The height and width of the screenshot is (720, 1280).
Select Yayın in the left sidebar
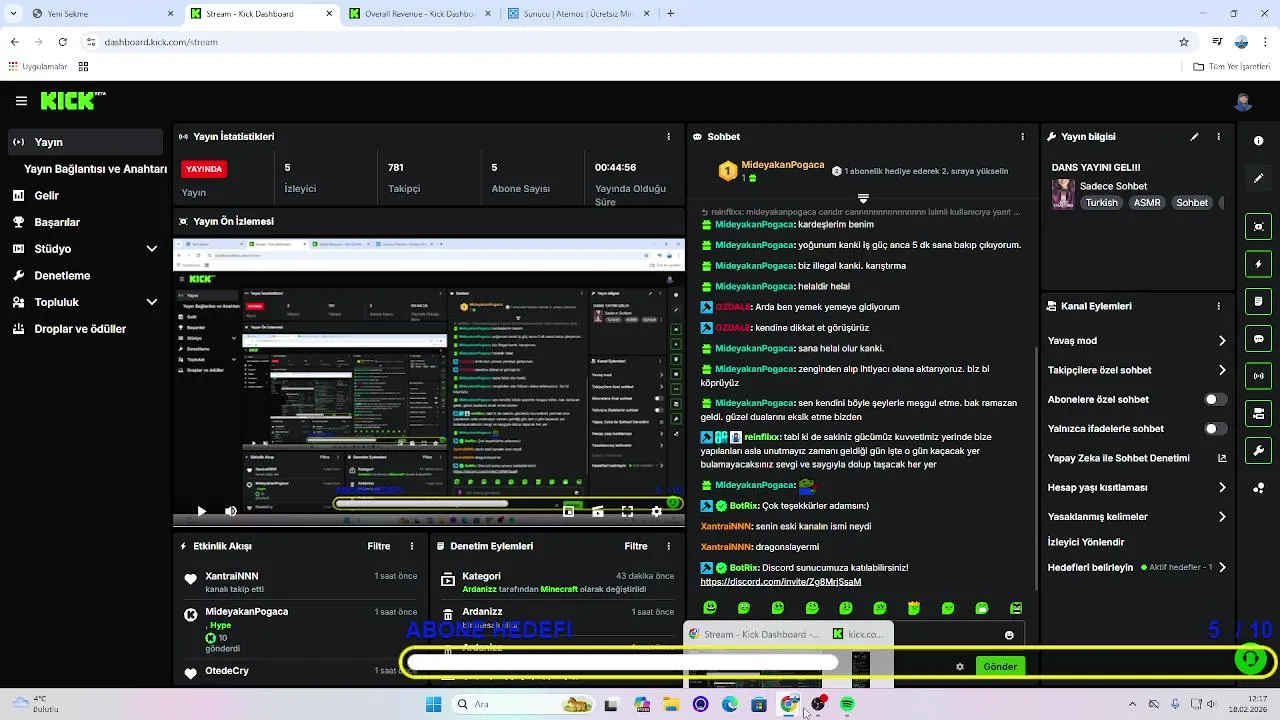(85, 142)
